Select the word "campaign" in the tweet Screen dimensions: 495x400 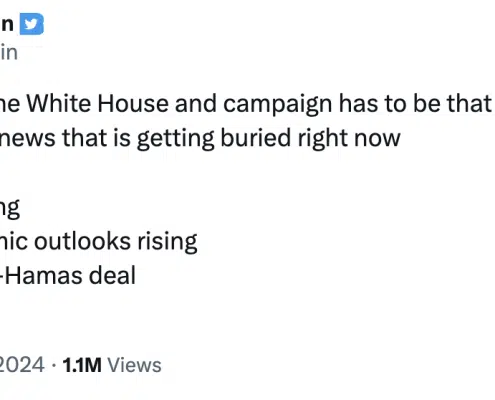pyautogui.click(x=277, y=105)
